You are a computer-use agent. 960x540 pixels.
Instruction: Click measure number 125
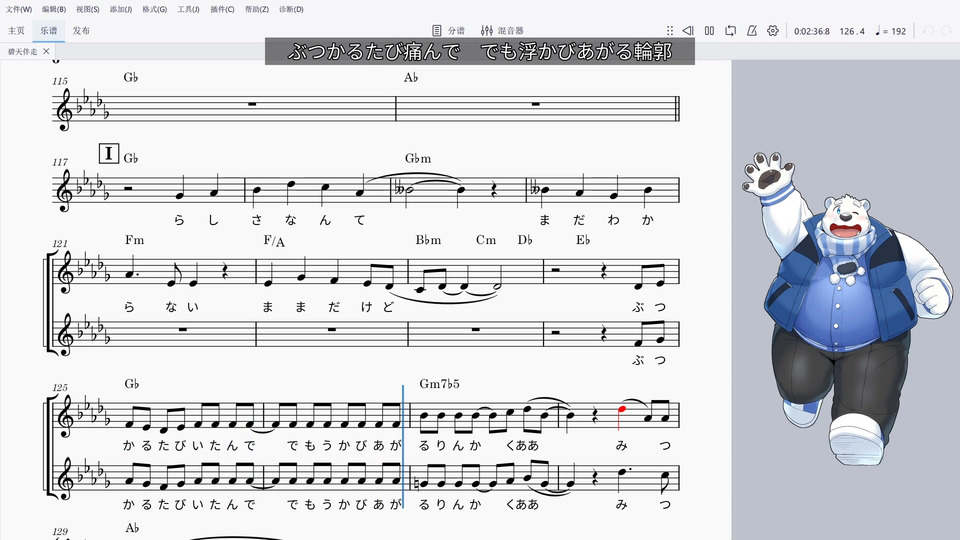coord(59,388)
